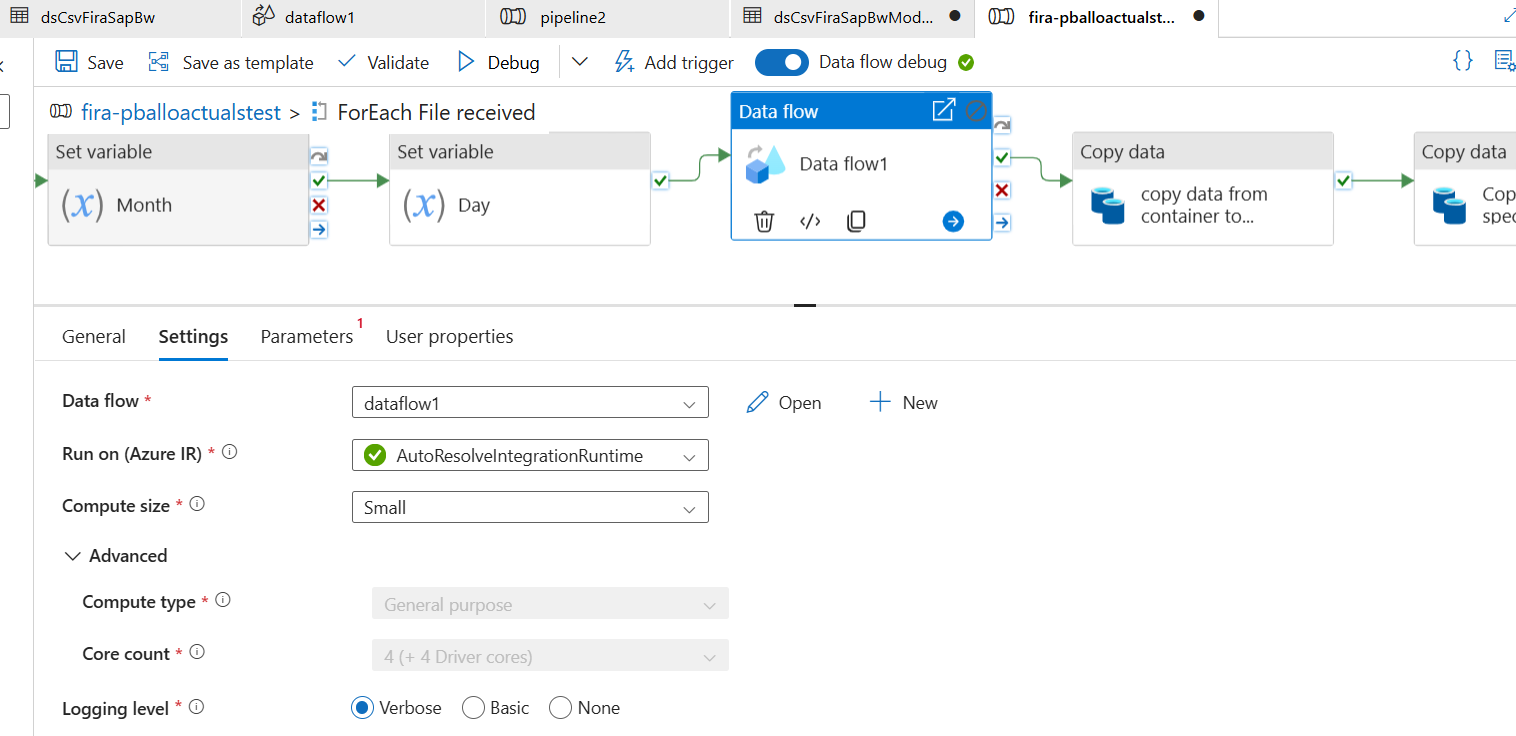
Task: Open the Compute size Small dropdown
Action: (530, 507)
